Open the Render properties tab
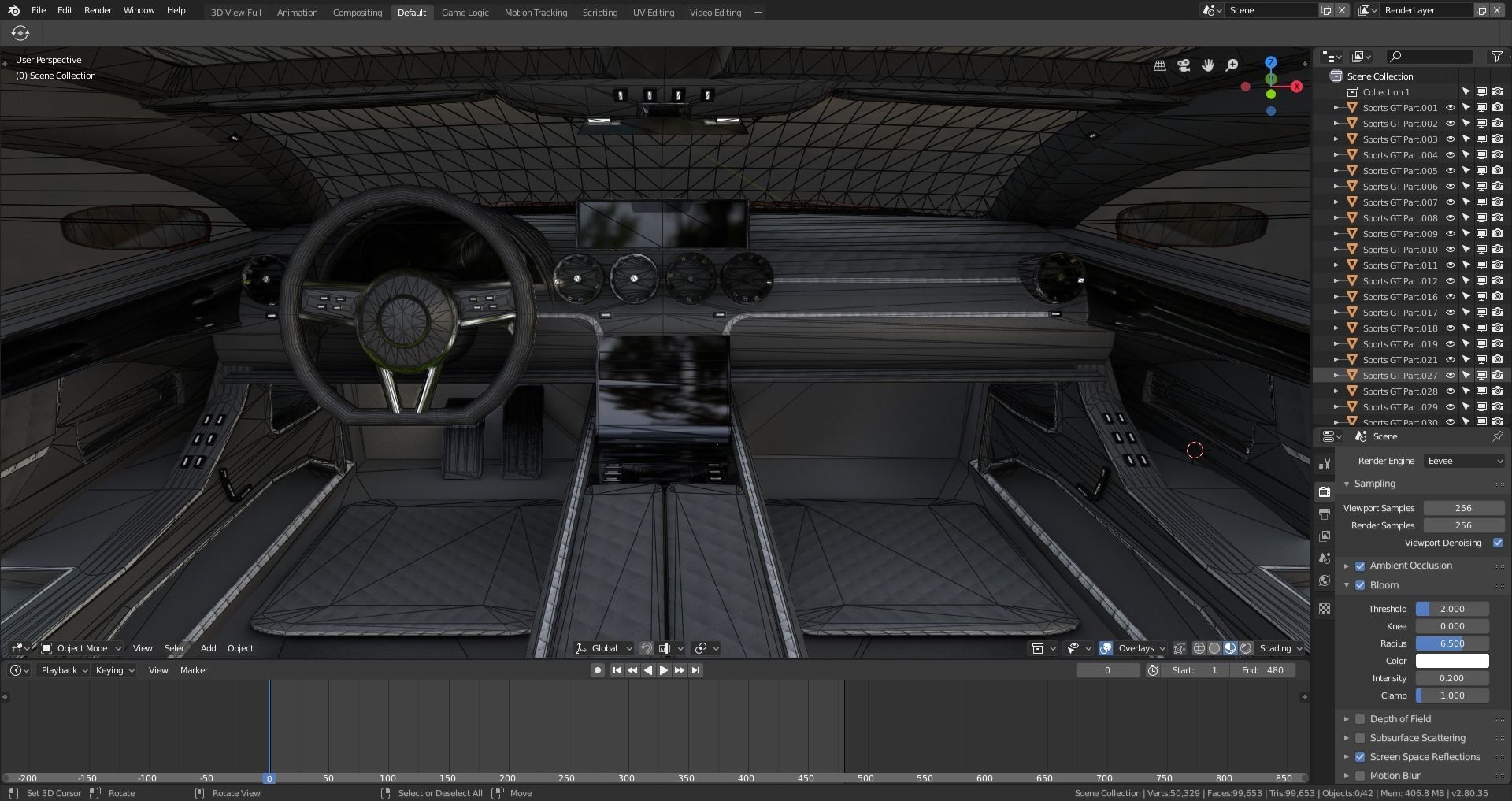The width and height of the screenshot is (1512, 801). [x=1325, y=491]
